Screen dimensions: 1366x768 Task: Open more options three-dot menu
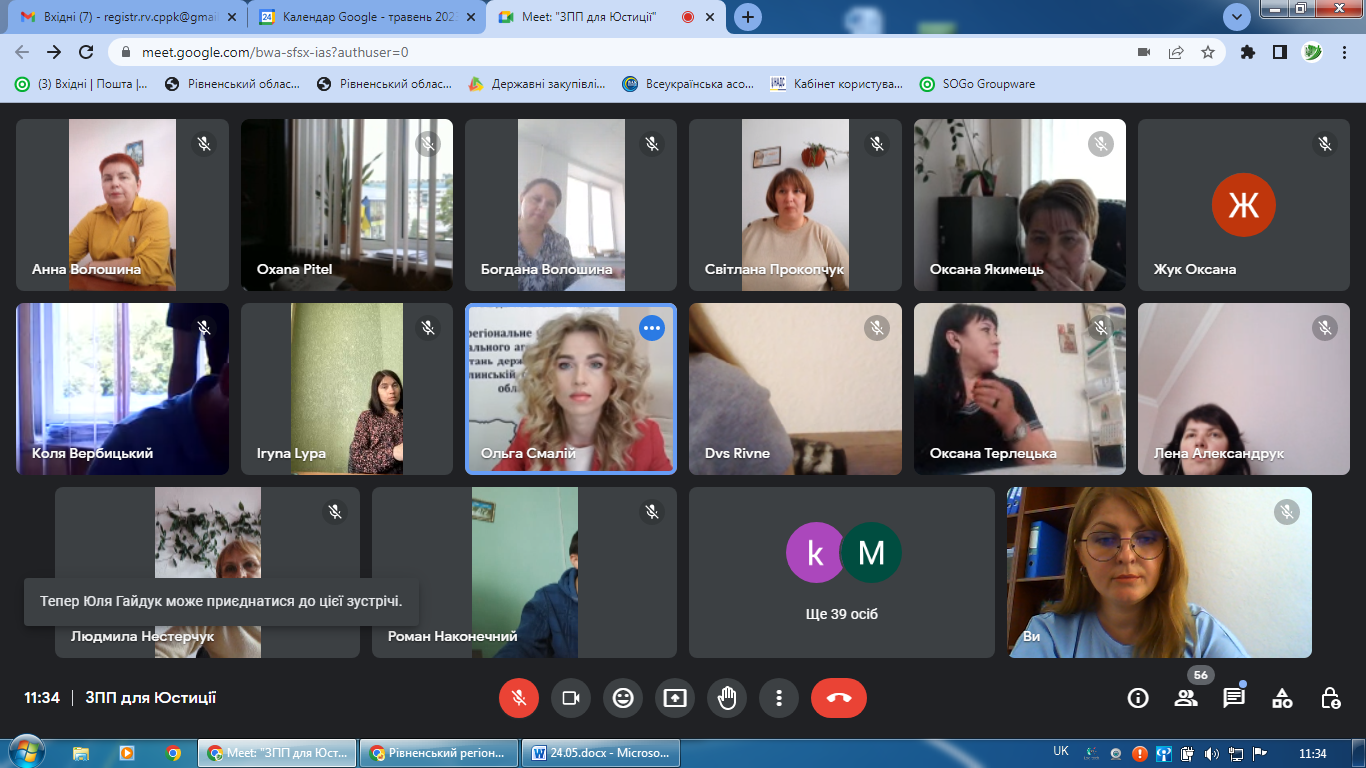point(779,698)
